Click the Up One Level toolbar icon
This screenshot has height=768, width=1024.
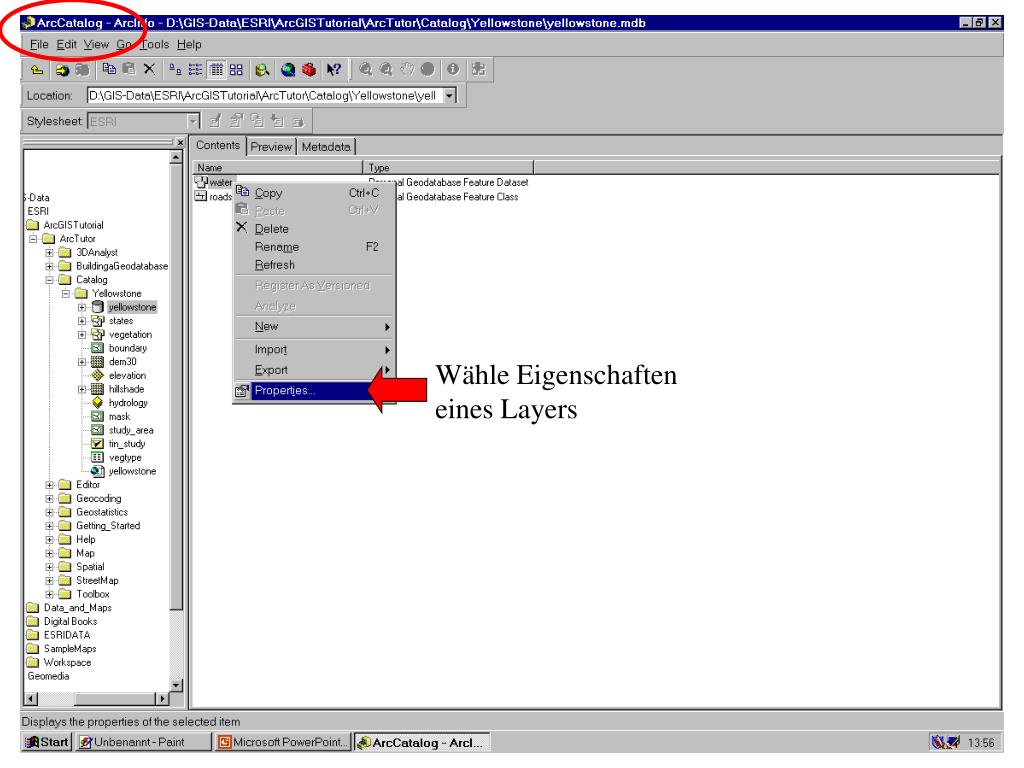point(37,69)
